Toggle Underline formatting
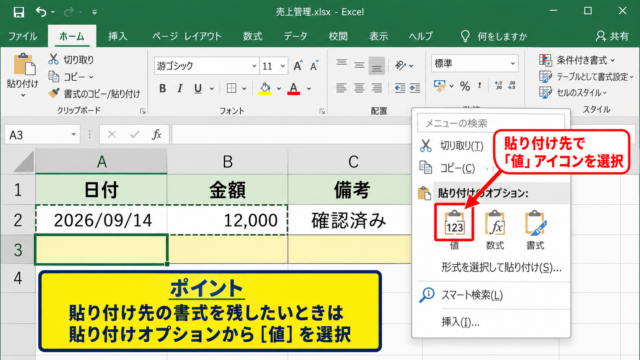640x360 pixels. pyautogui.click(x=198, y=88)
